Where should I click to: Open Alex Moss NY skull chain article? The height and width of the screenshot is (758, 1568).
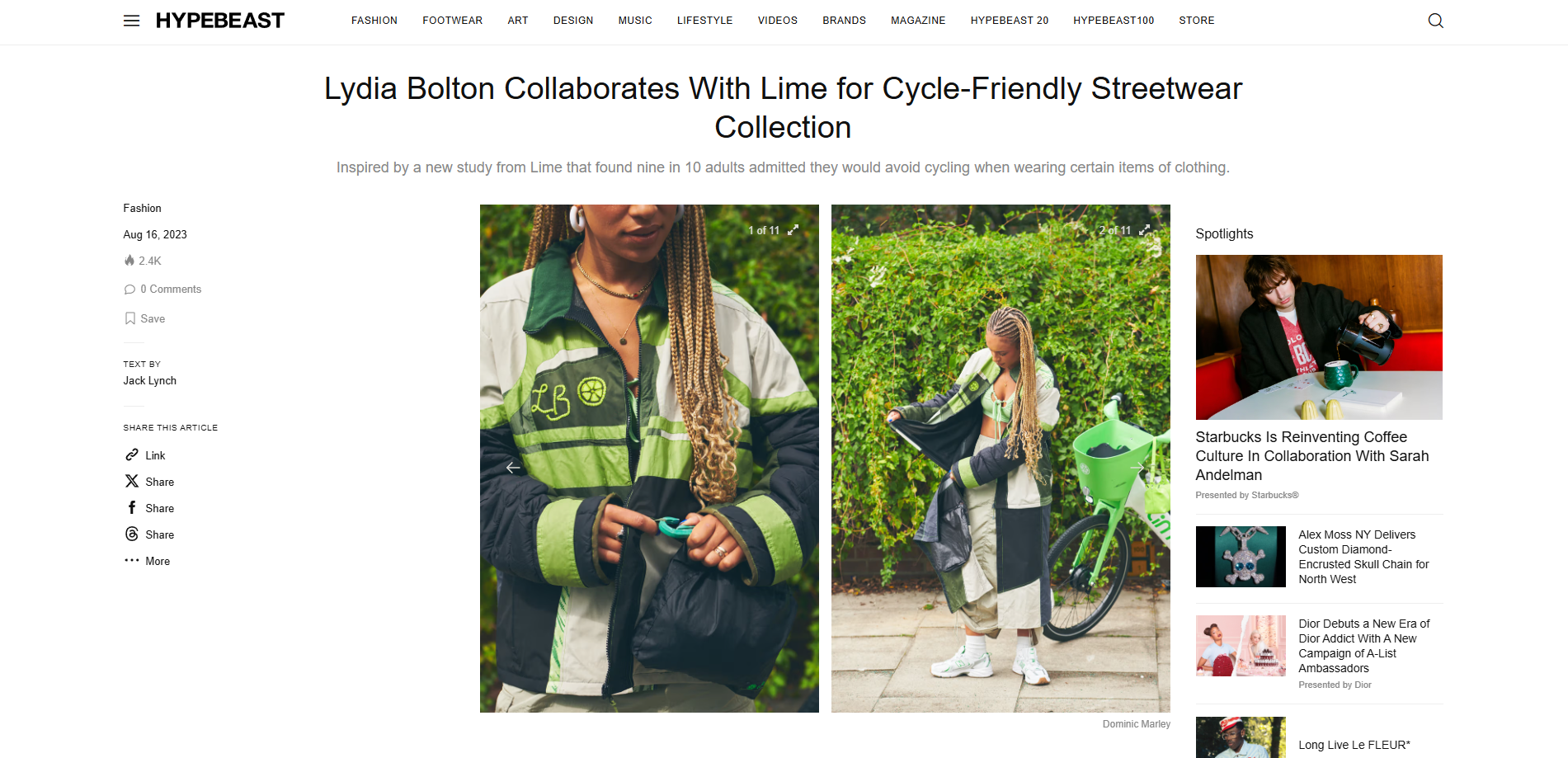click(x=1363, y=557)
